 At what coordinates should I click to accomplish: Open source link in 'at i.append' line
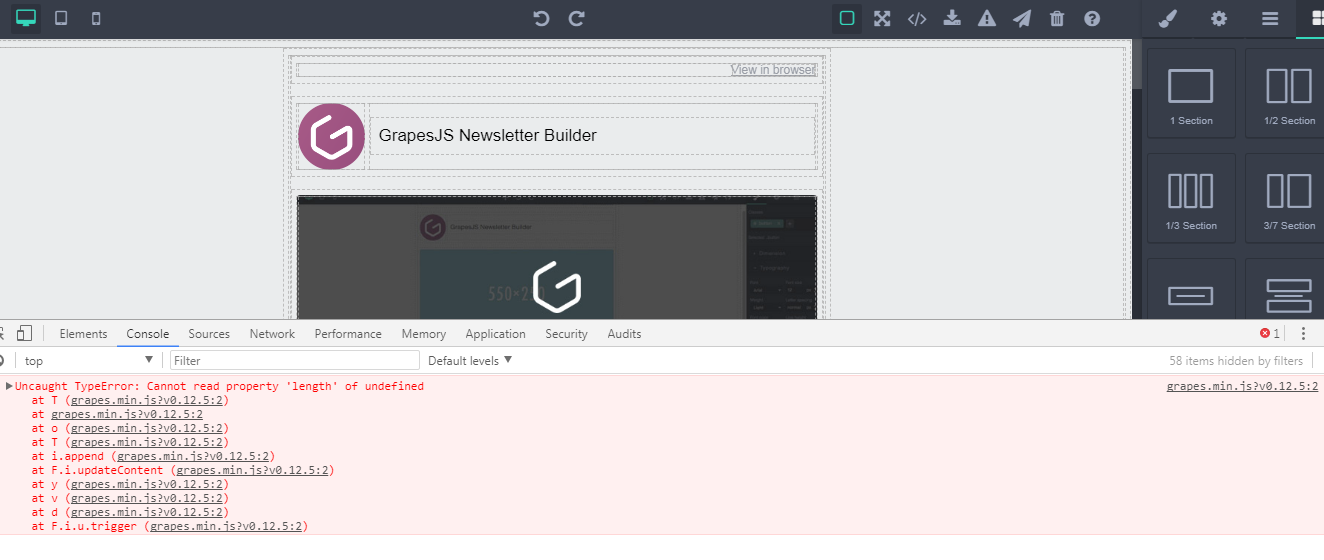[x=193, y=456]
